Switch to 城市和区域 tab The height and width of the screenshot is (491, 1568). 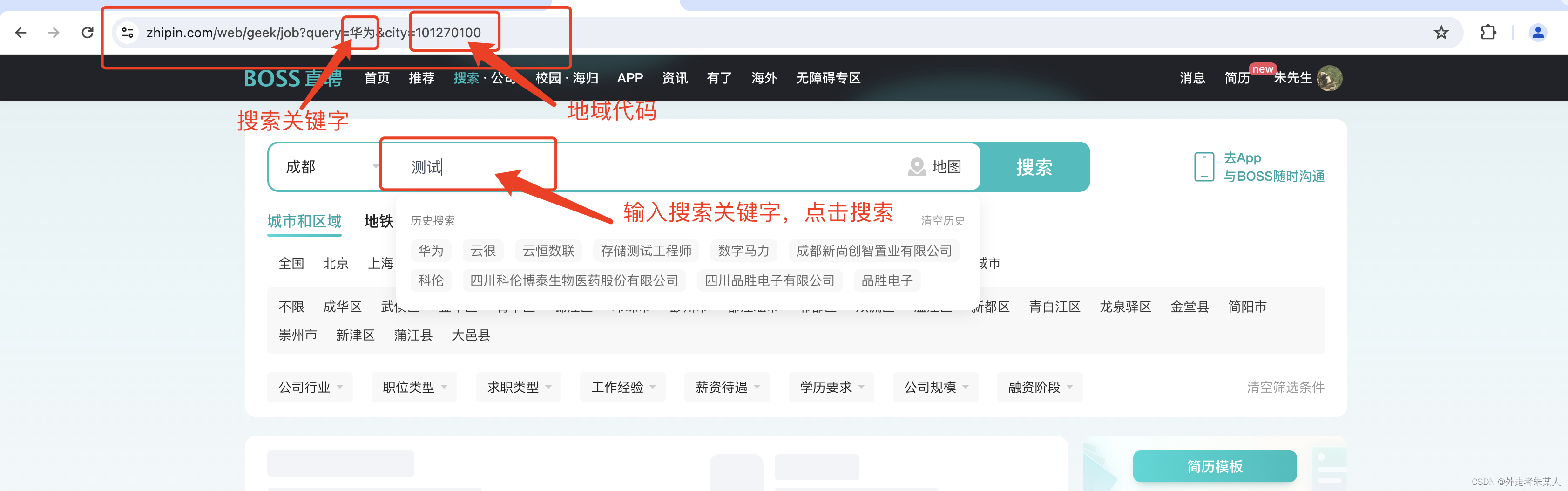(x=304, y=221)
